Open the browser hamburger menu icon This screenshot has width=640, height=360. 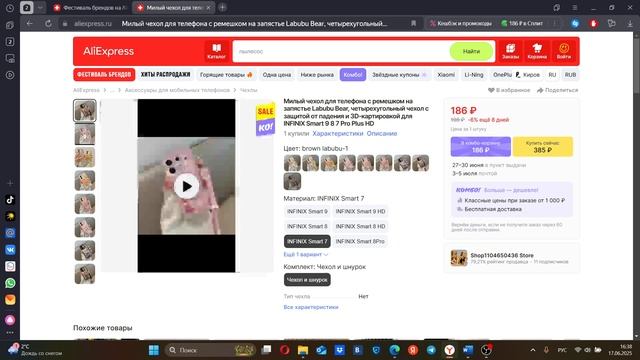tap(574, 8)
